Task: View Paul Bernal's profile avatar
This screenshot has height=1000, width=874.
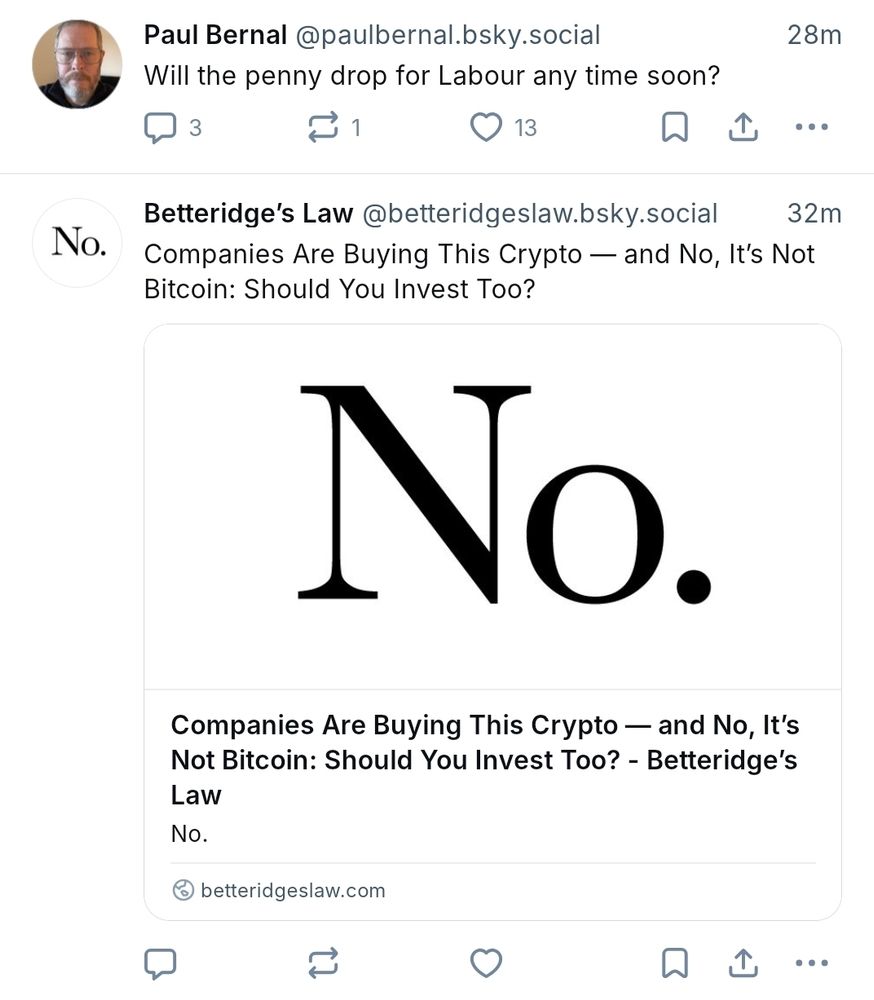Action: (x=77, y=62)
